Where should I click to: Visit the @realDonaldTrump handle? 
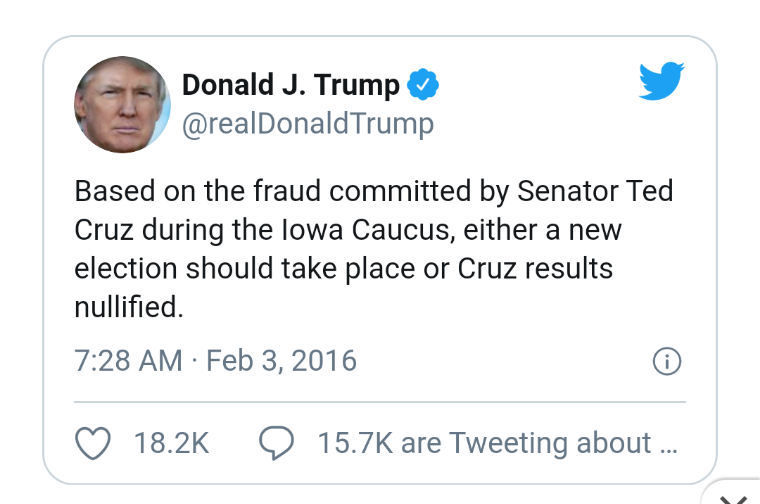coord(307,124)
